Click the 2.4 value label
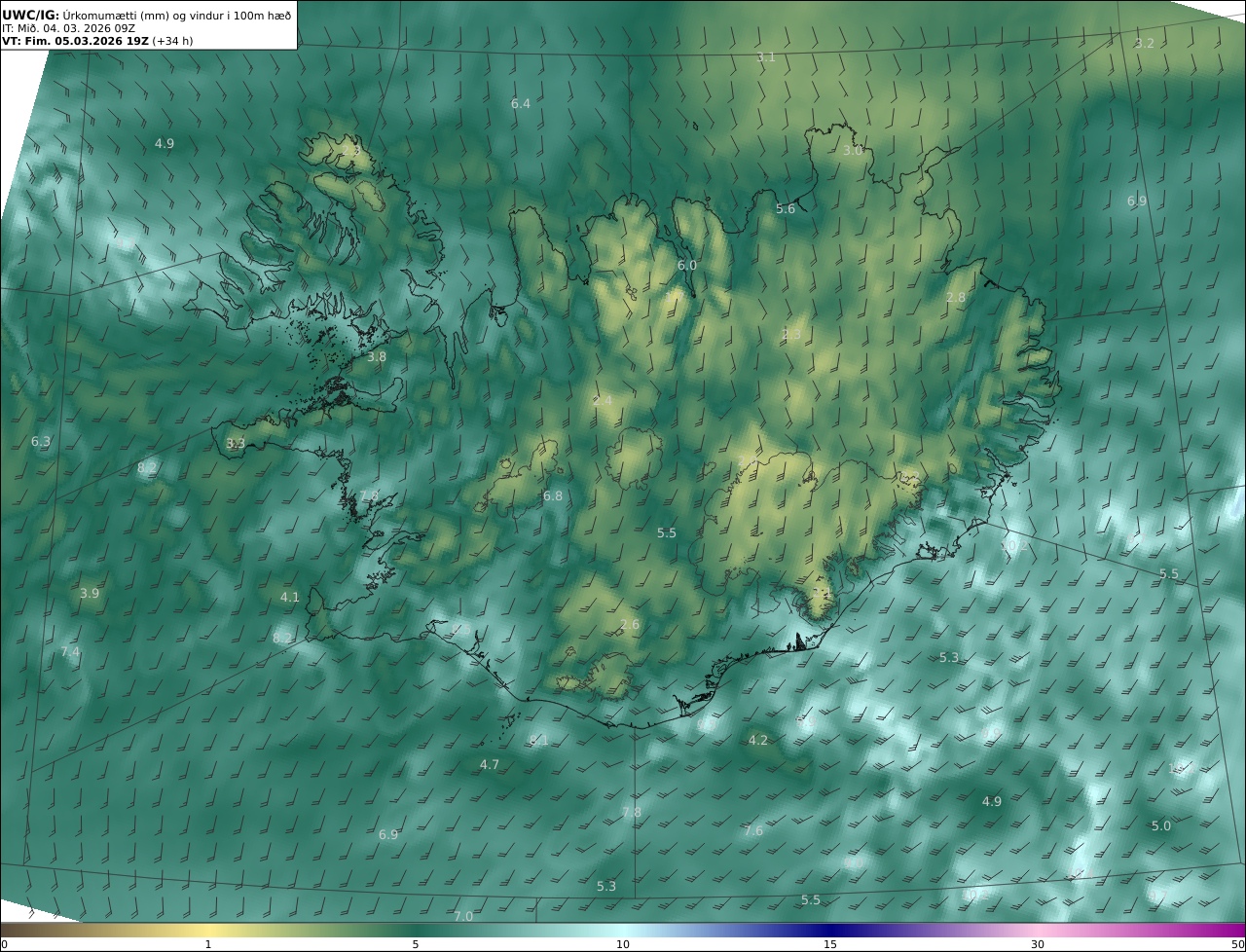This screenshot has height=952, width=1246. click(x=603, y=401)
